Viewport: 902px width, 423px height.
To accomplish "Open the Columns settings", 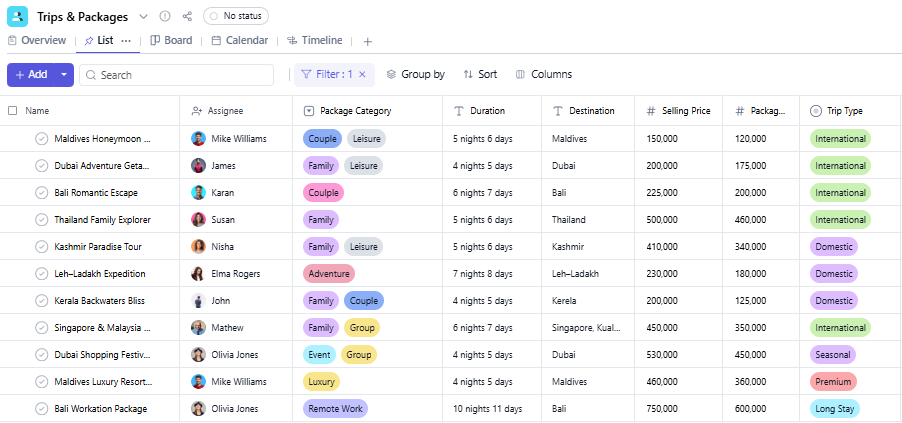I will 543,75.
